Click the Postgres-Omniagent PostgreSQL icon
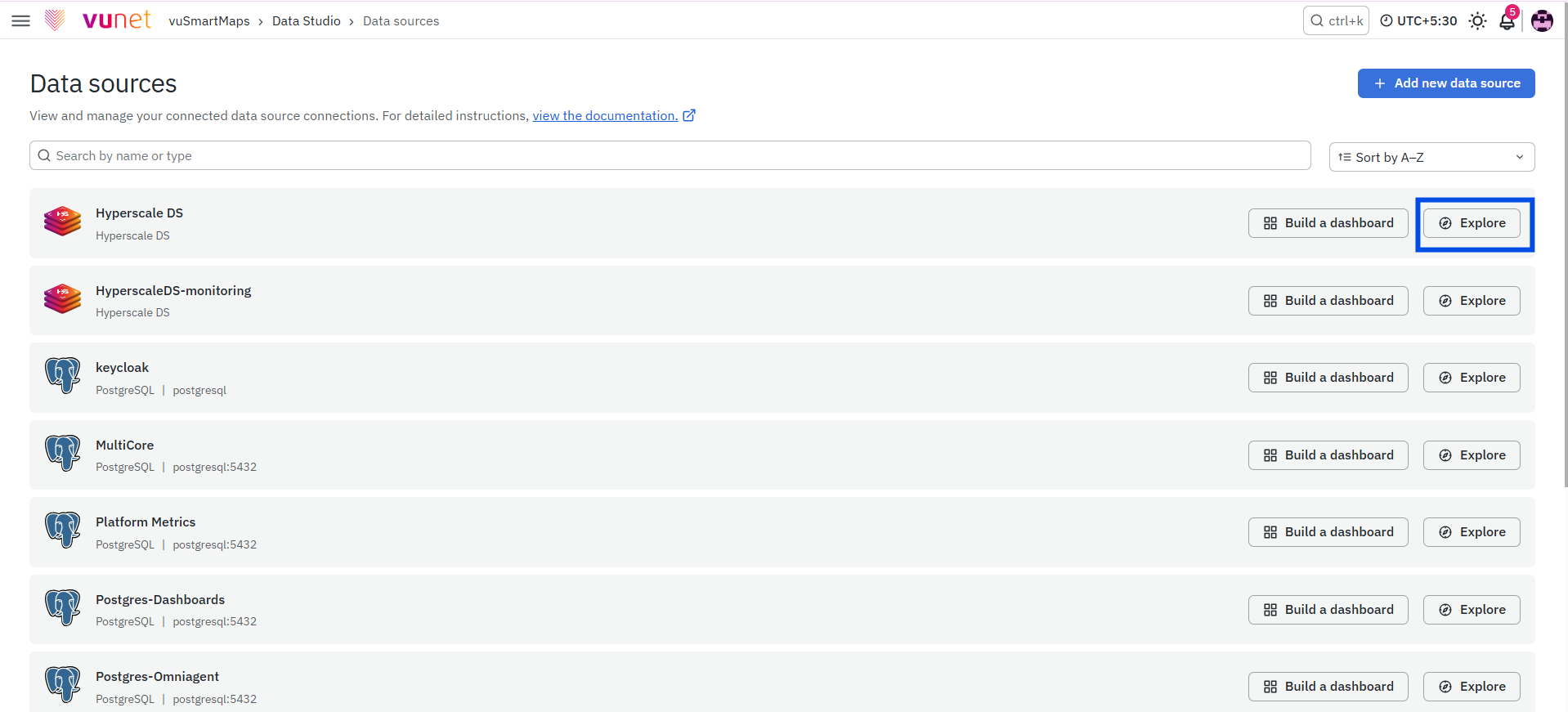The image size is (1568, 712). click(x=62, y=685)
